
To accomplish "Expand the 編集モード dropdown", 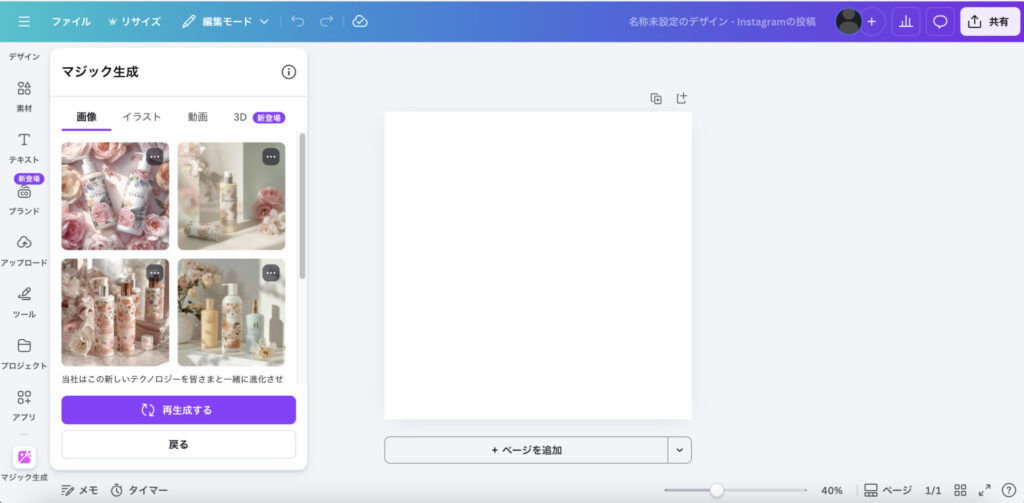I will [x=225, y=22].
